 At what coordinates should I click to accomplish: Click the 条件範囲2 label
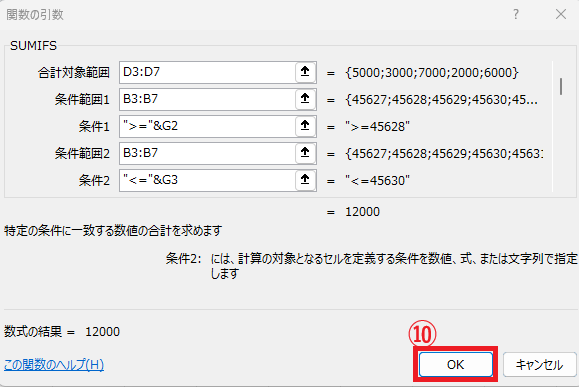pyautogui.click(x=82, y=153)
